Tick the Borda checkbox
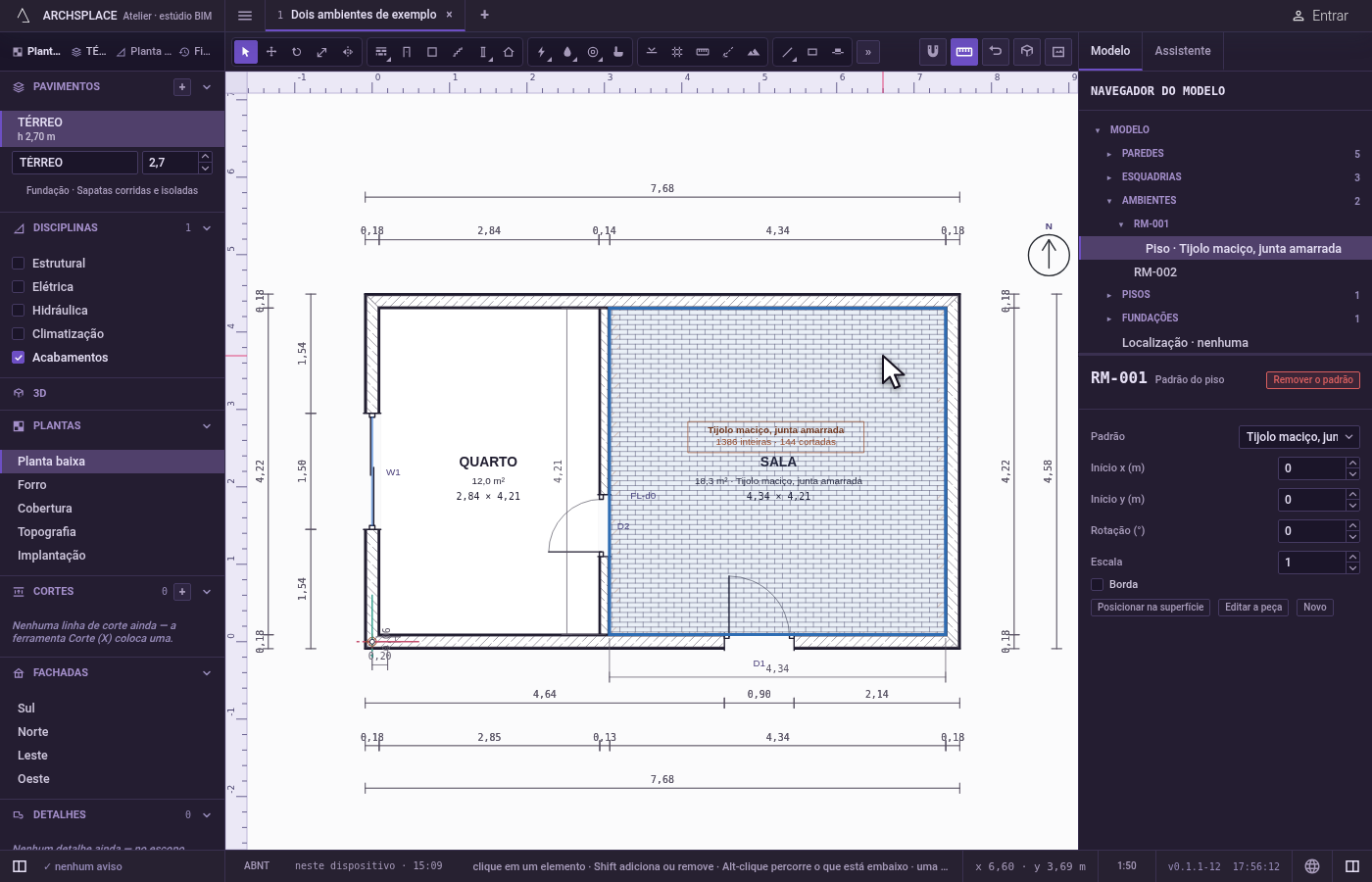Viewport: 1372px width, 882px height. coord(1098,584)
